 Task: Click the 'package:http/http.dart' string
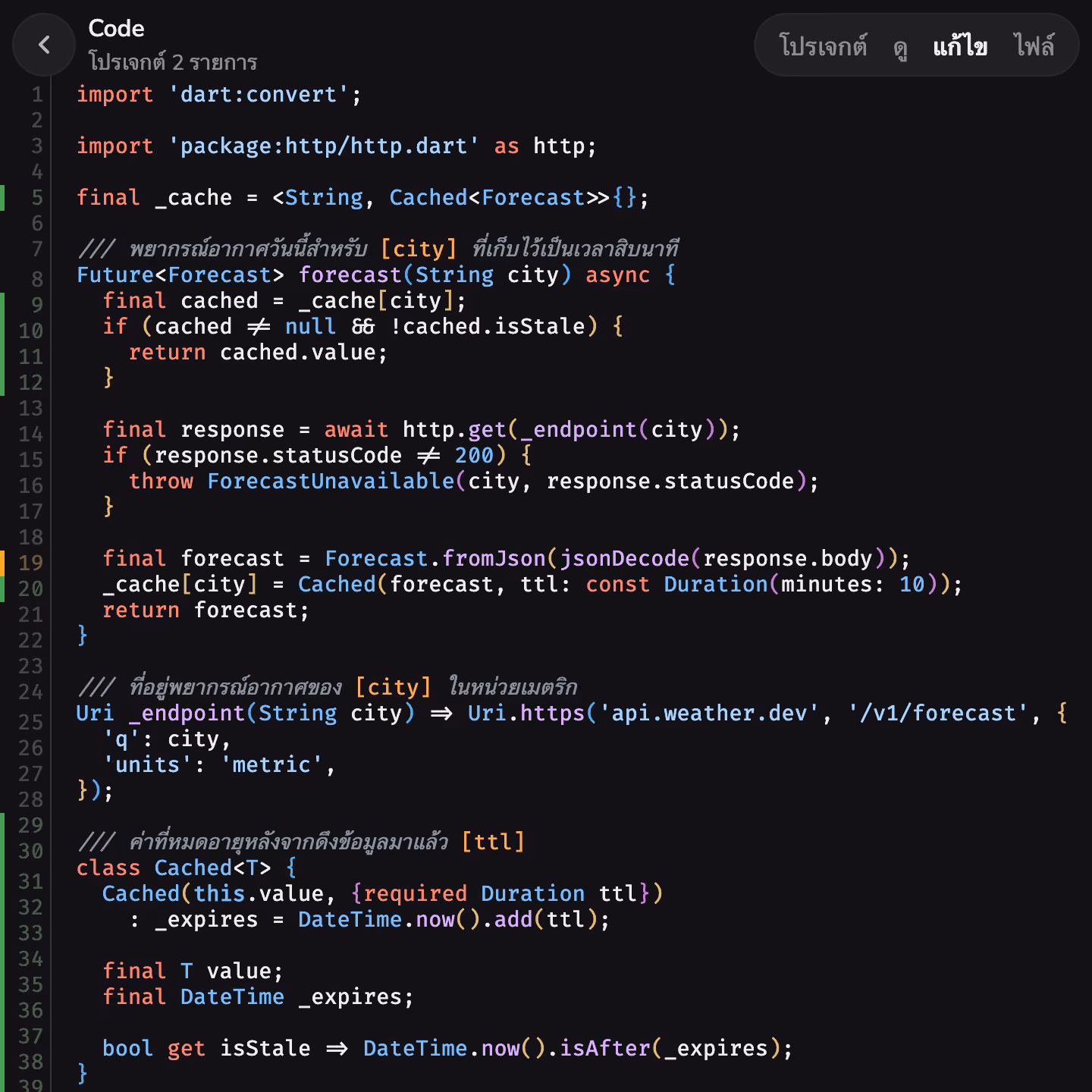click(x=323, y=146)
